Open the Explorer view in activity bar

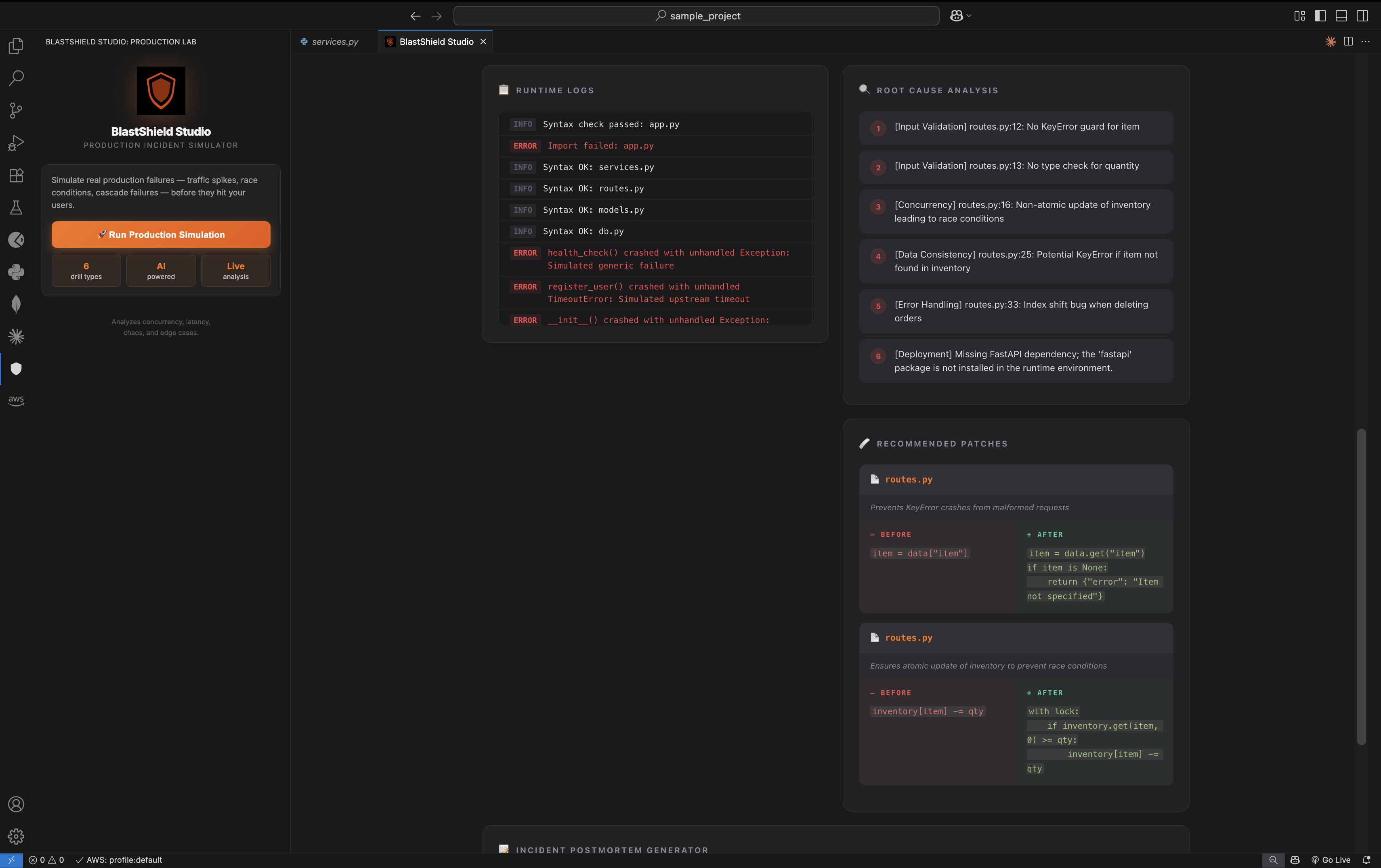[x=16, y=46]
